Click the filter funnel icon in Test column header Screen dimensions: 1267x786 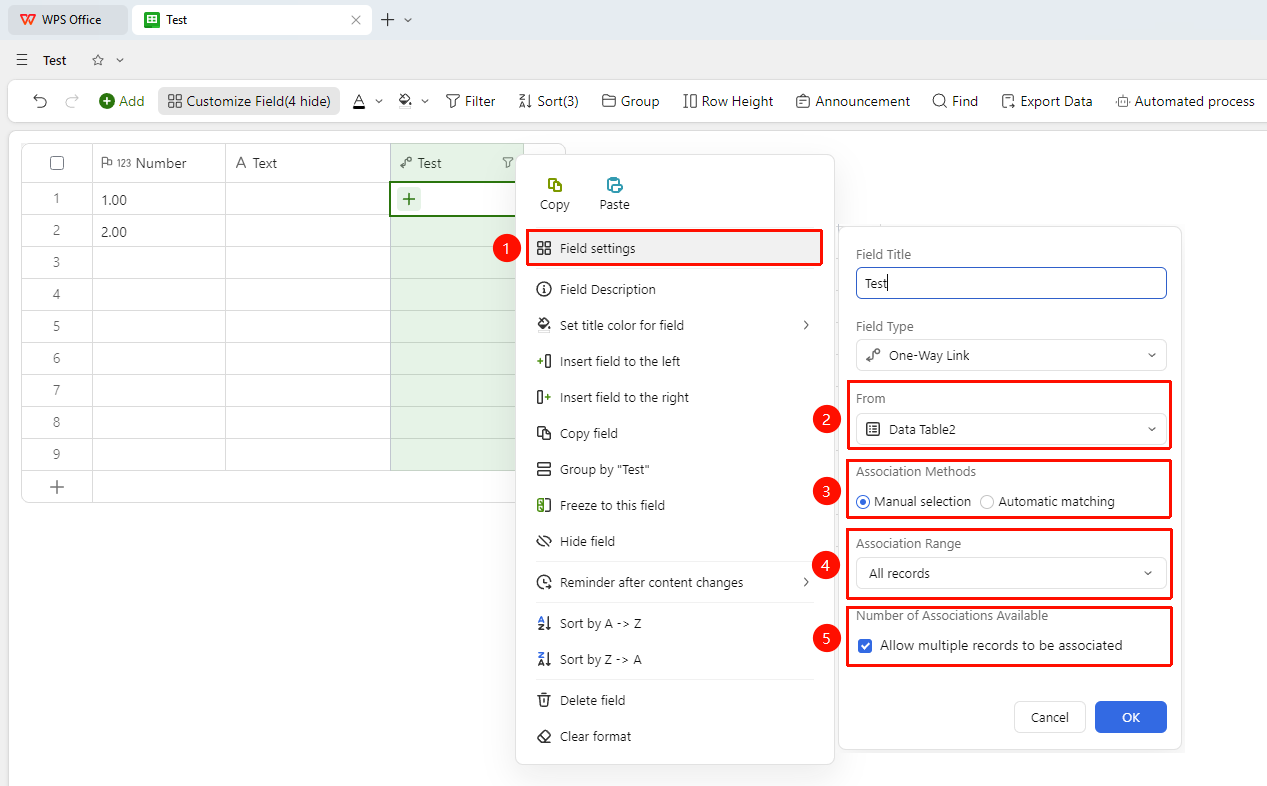[508, 163]
